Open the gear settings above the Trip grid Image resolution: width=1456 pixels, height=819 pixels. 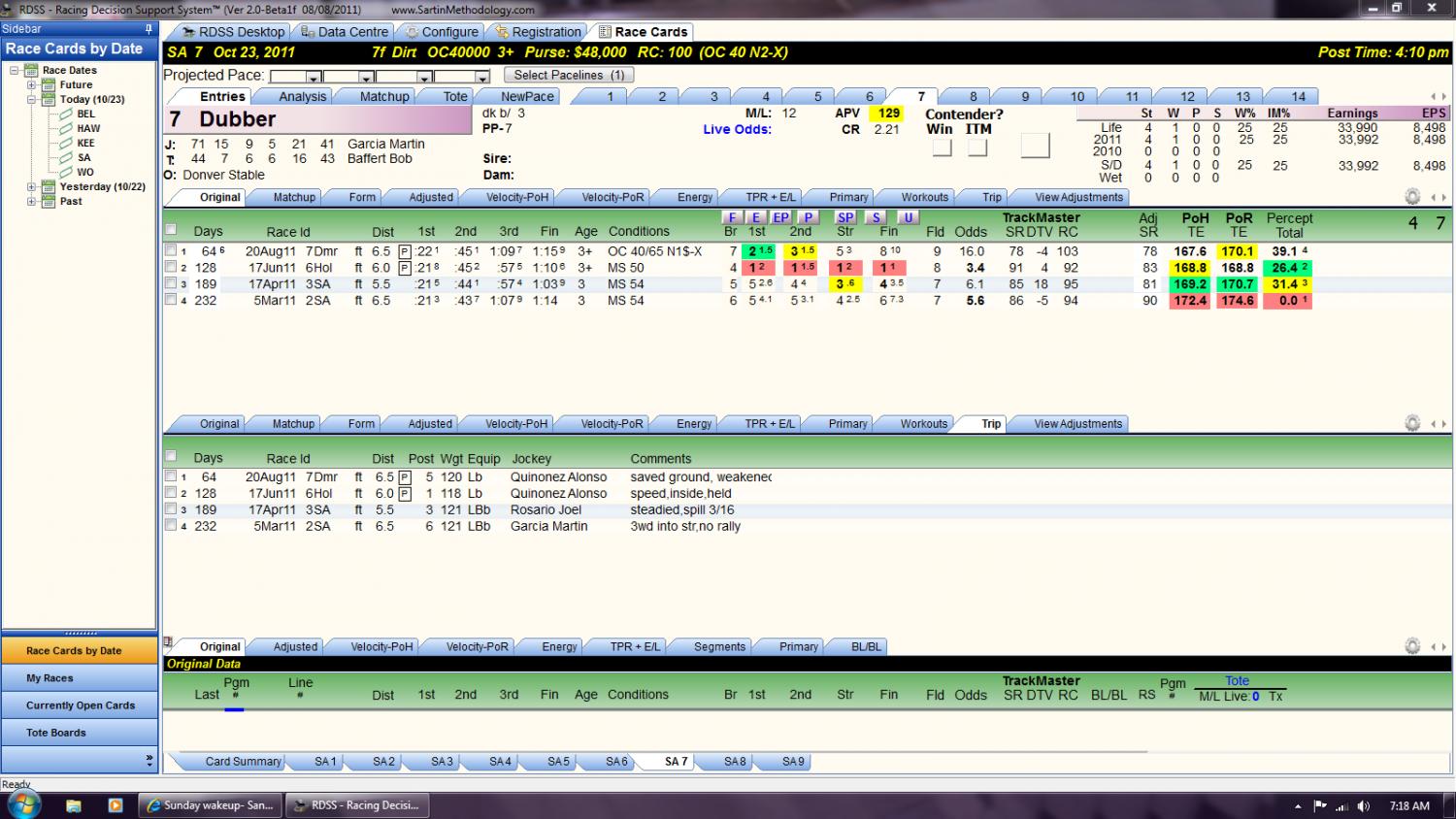tap(1412, 424)
